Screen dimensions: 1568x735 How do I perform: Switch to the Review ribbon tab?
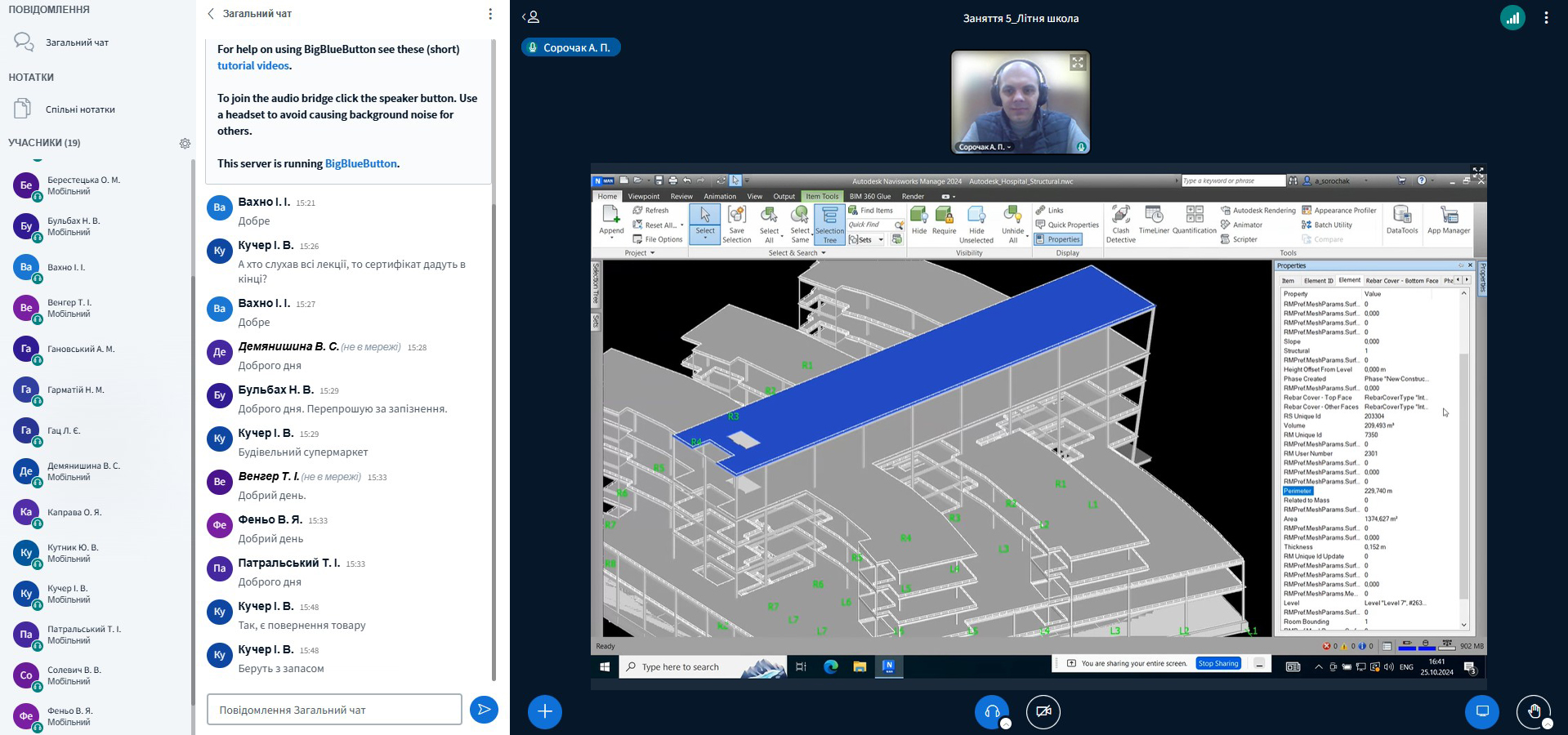(681, 196)
